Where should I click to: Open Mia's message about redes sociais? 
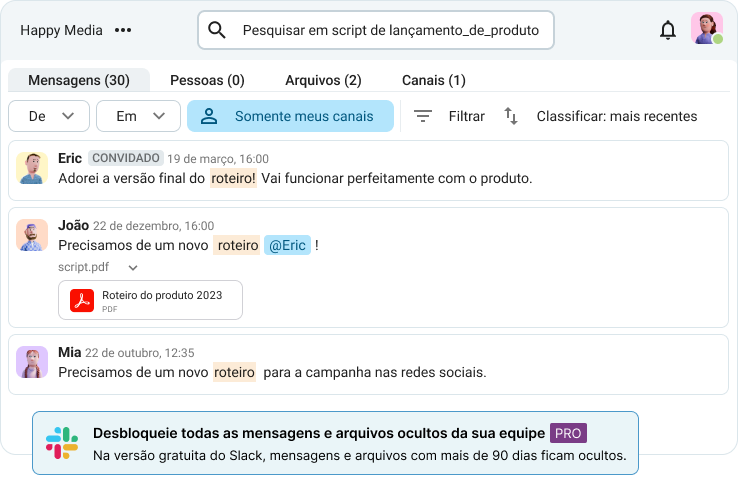[369, 364]
